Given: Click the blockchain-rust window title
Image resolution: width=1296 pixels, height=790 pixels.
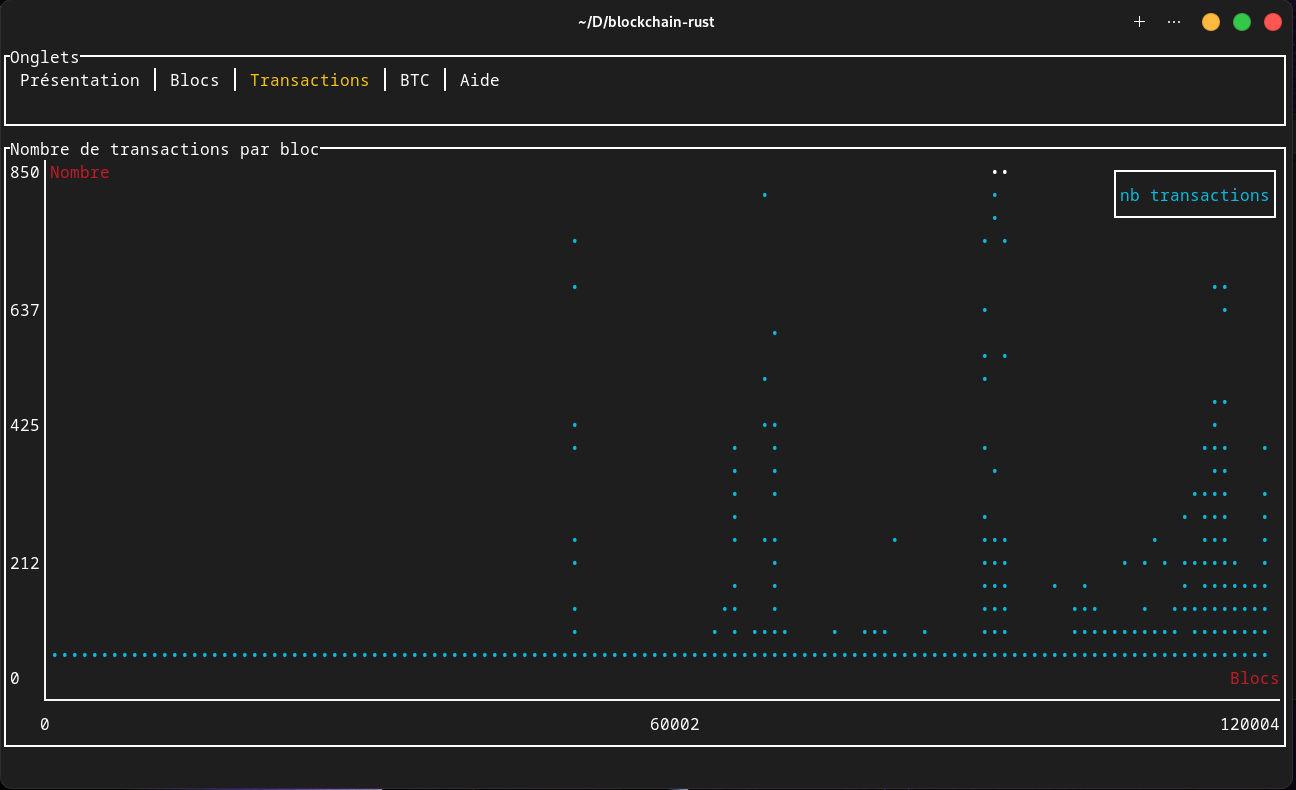Looking at the screenshot, I should [646, 21].
